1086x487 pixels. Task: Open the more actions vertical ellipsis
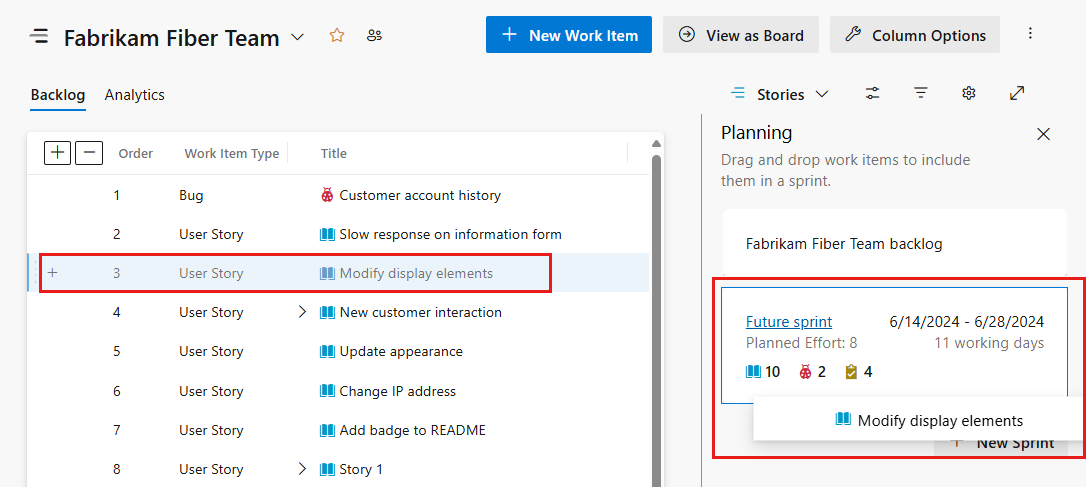click(x=1030, y=34)
